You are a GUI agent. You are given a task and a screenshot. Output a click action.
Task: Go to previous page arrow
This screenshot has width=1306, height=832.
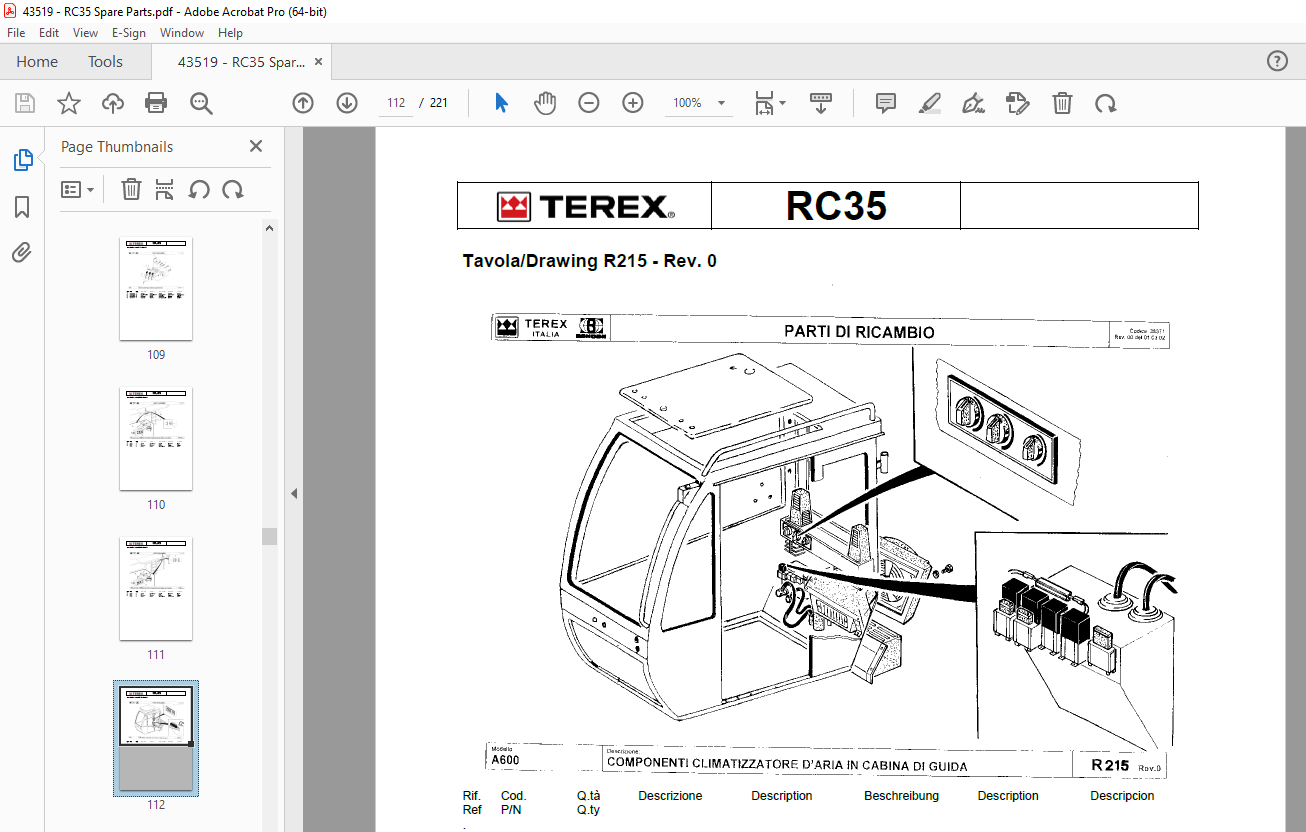pyautogui.click(x=303, y=103)
